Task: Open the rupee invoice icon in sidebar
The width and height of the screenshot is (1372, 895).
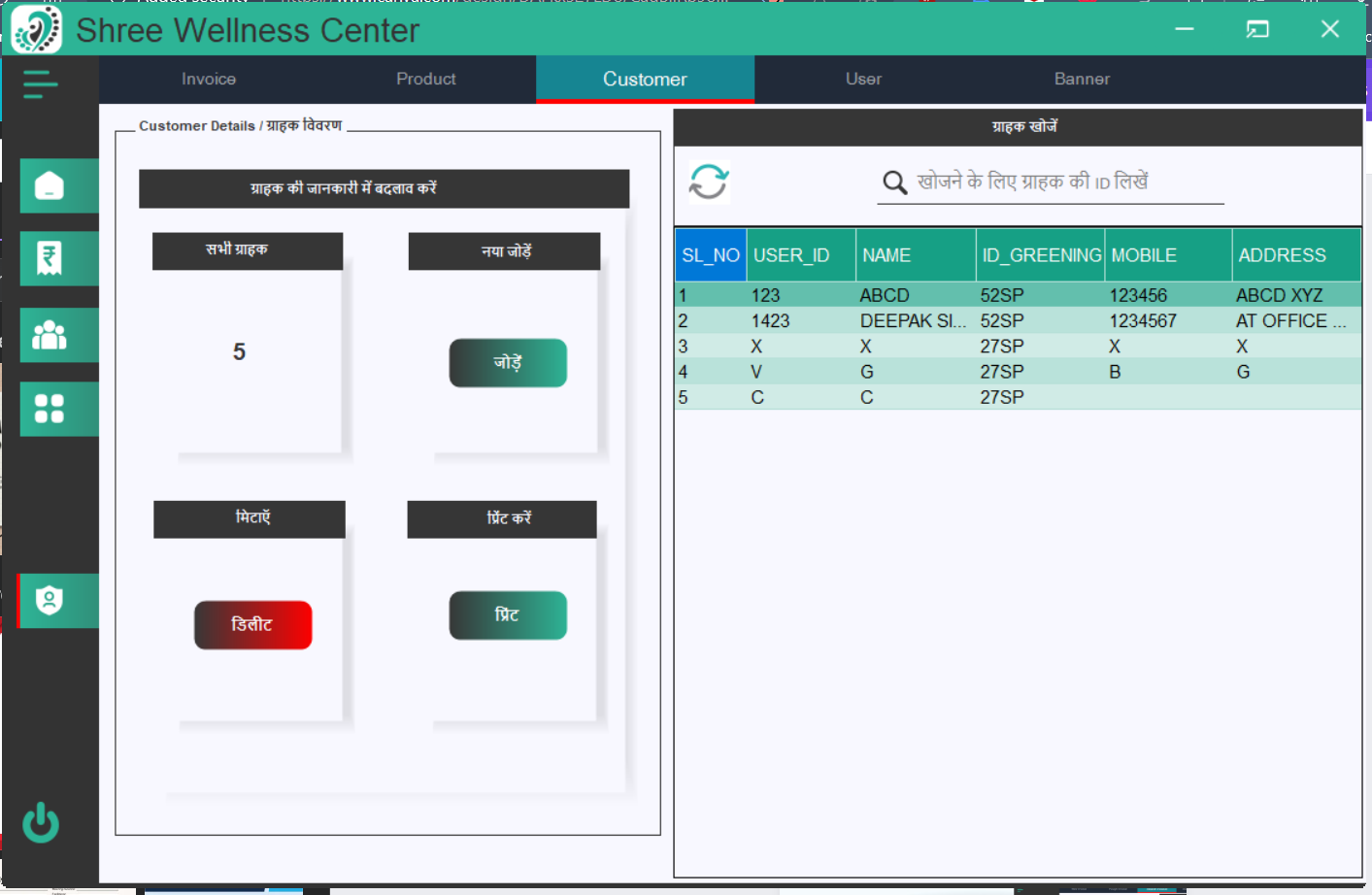Action: (58, 258)
